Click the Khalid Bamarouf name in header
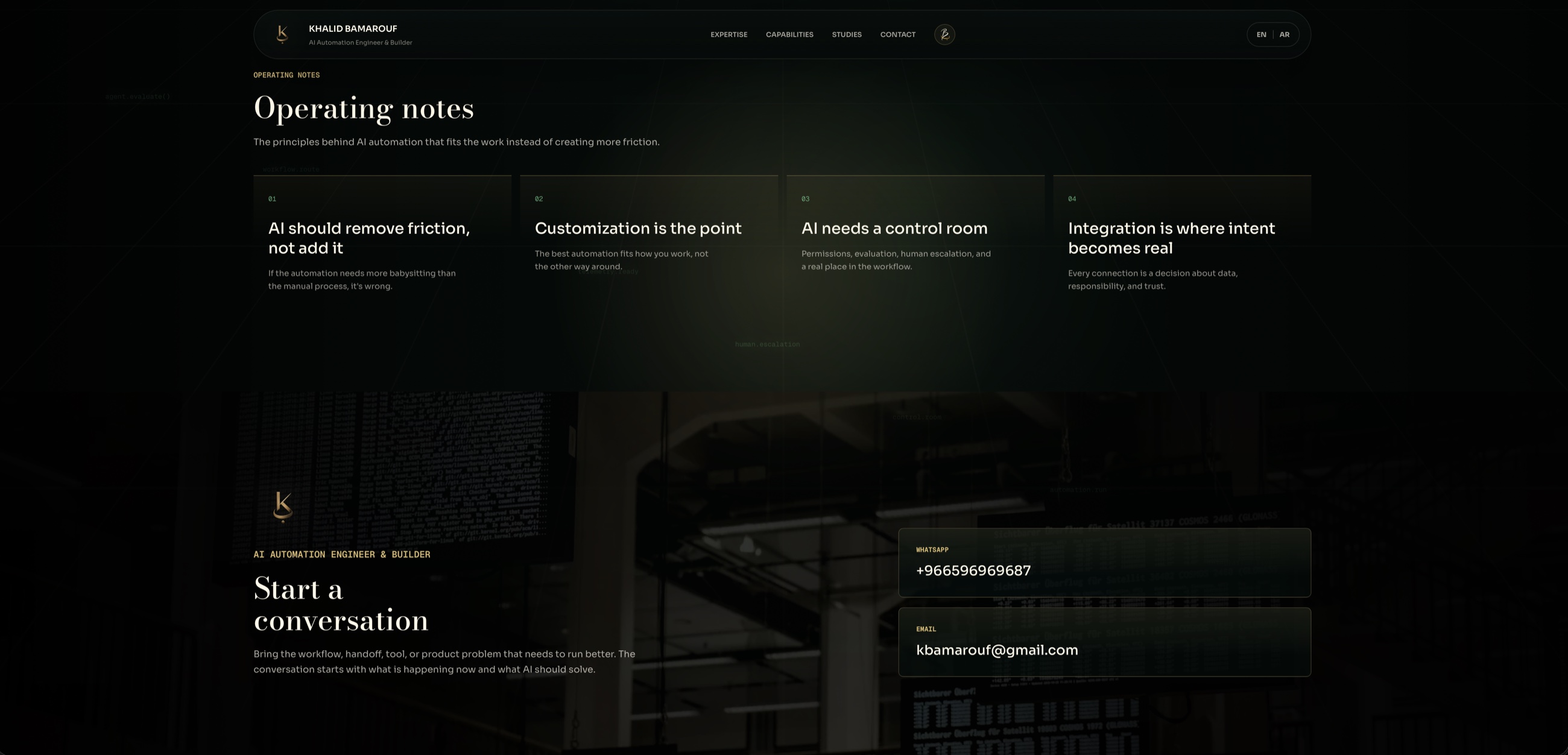The width and height of the screenshot is (1568, 755). [x=353, y=28]
